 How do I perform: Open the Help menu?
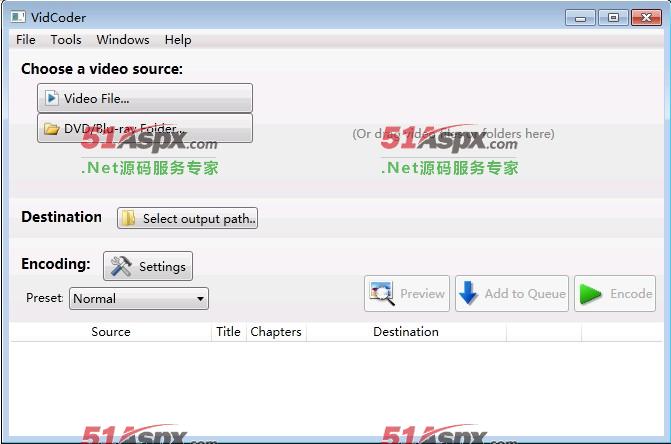click(x=178, y=40)
